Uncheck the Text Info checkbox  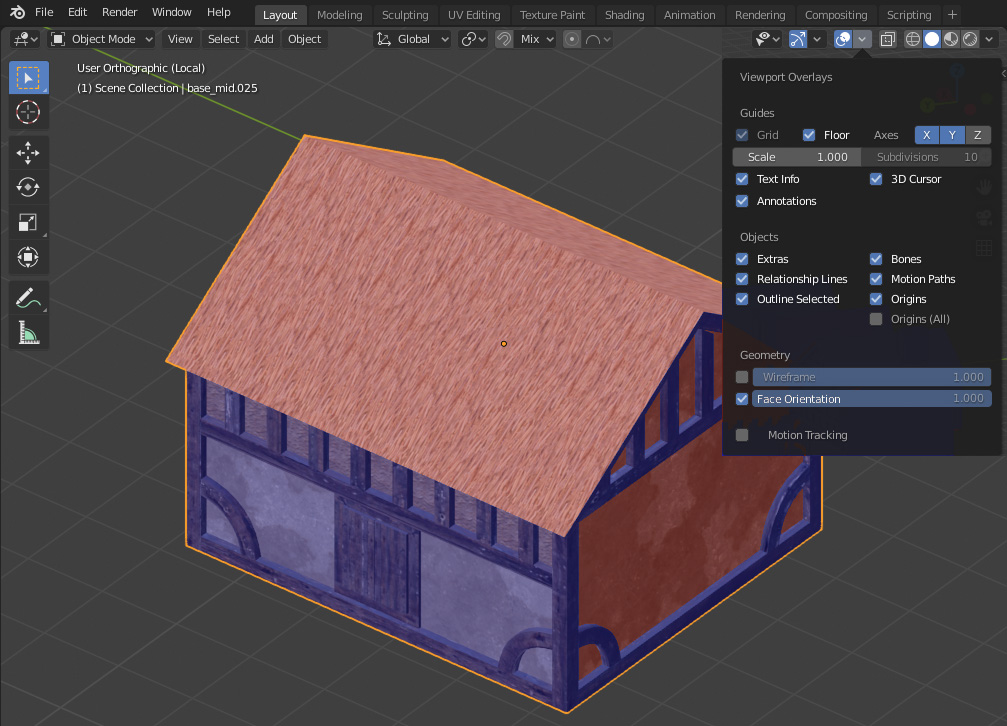[x=742, y=179]
